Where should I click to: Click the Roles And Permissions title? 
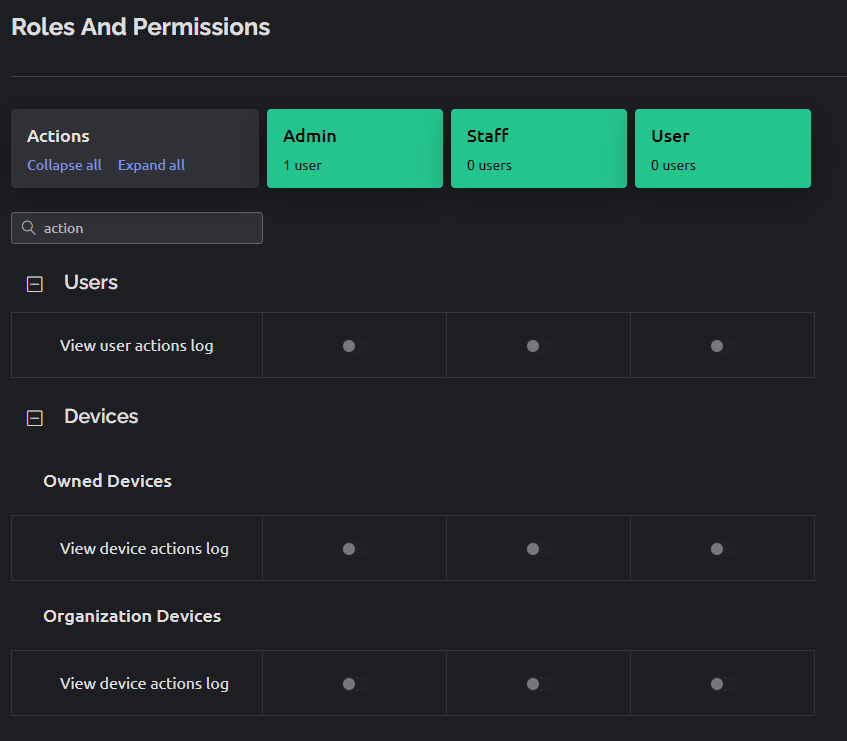(x=140, y=27)
